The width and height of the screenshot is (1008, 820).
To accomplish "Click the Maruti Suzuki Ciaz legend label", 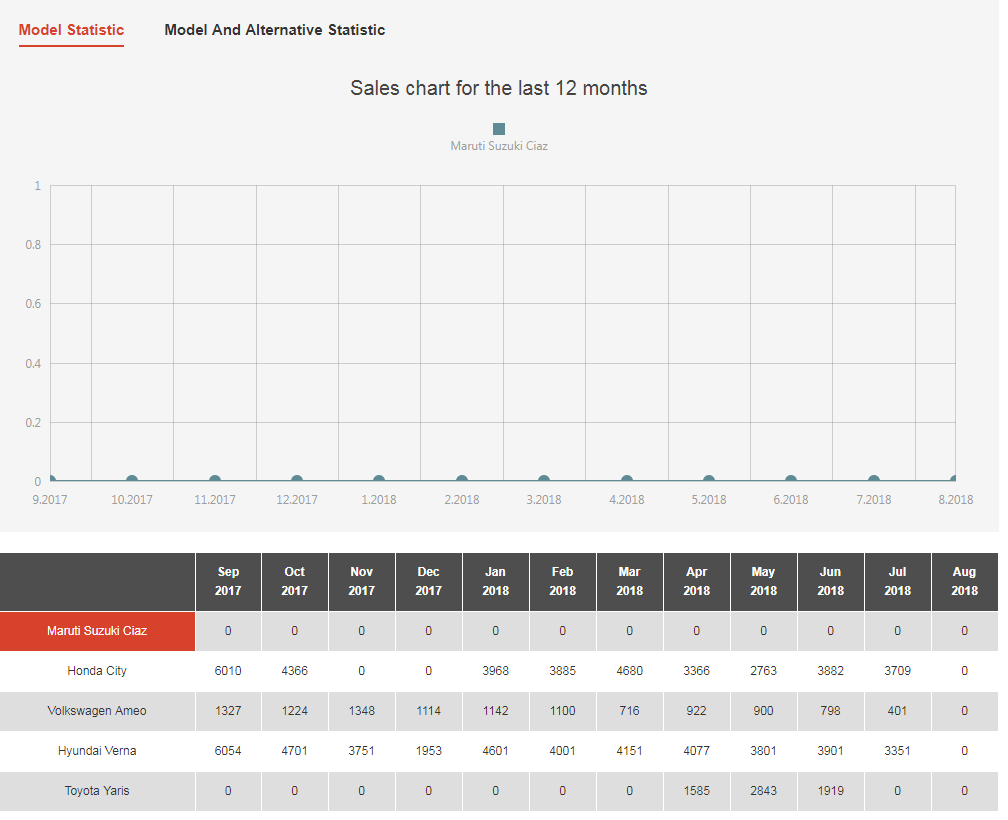I will coord(499,146).
